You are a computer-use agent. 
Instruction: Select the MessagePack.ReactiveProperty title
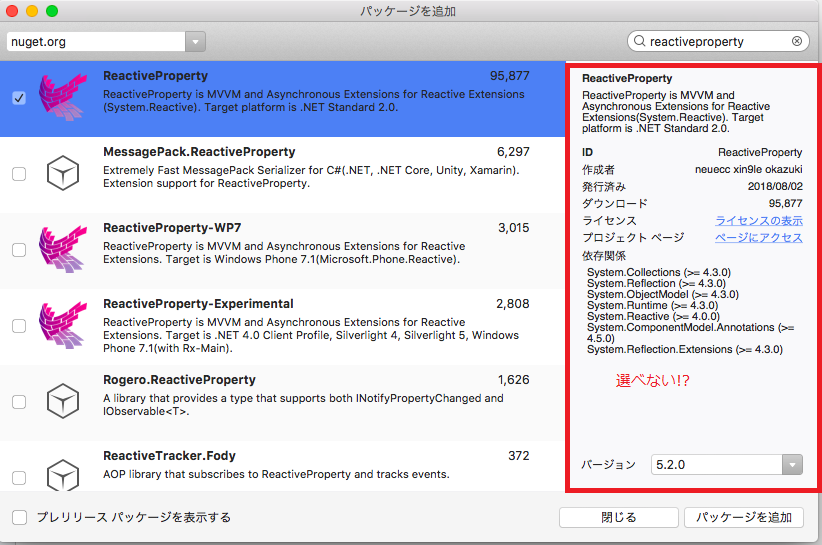pyautogui.click(x=199, y=152)
